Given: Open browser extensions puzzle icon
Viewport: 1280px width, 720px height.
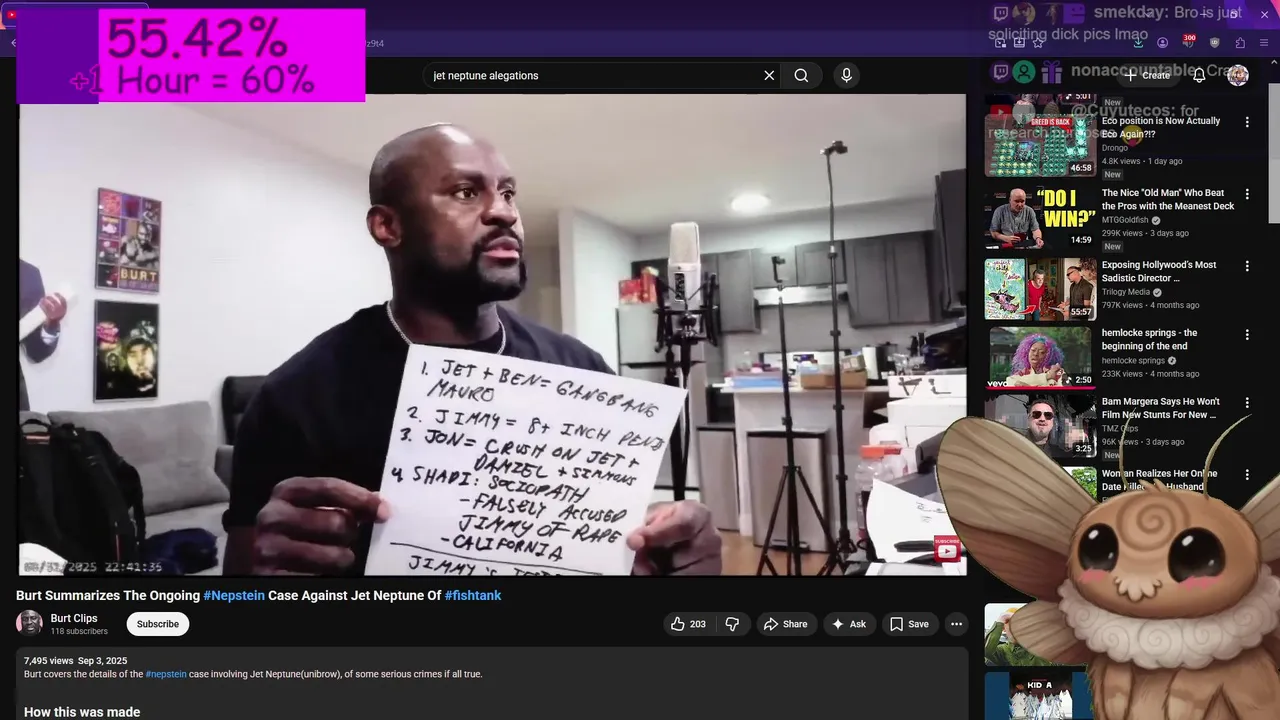Looking at the screenshot, I should 1240,43.
